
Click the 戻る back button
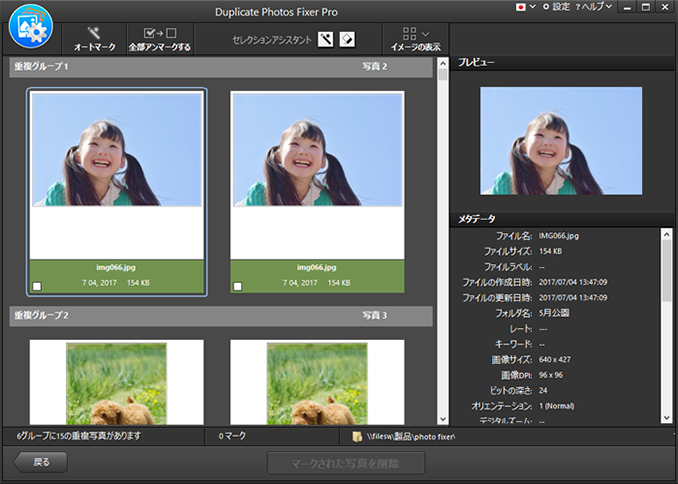coord(40,462)
